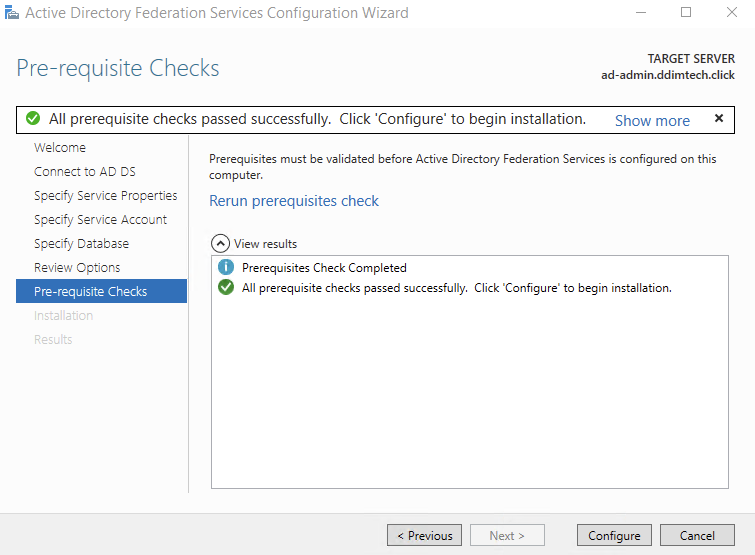755x555 pixels.
Task: Click the banner message 'All prerequisite checks passed successfully'
Action: [317, 119]
